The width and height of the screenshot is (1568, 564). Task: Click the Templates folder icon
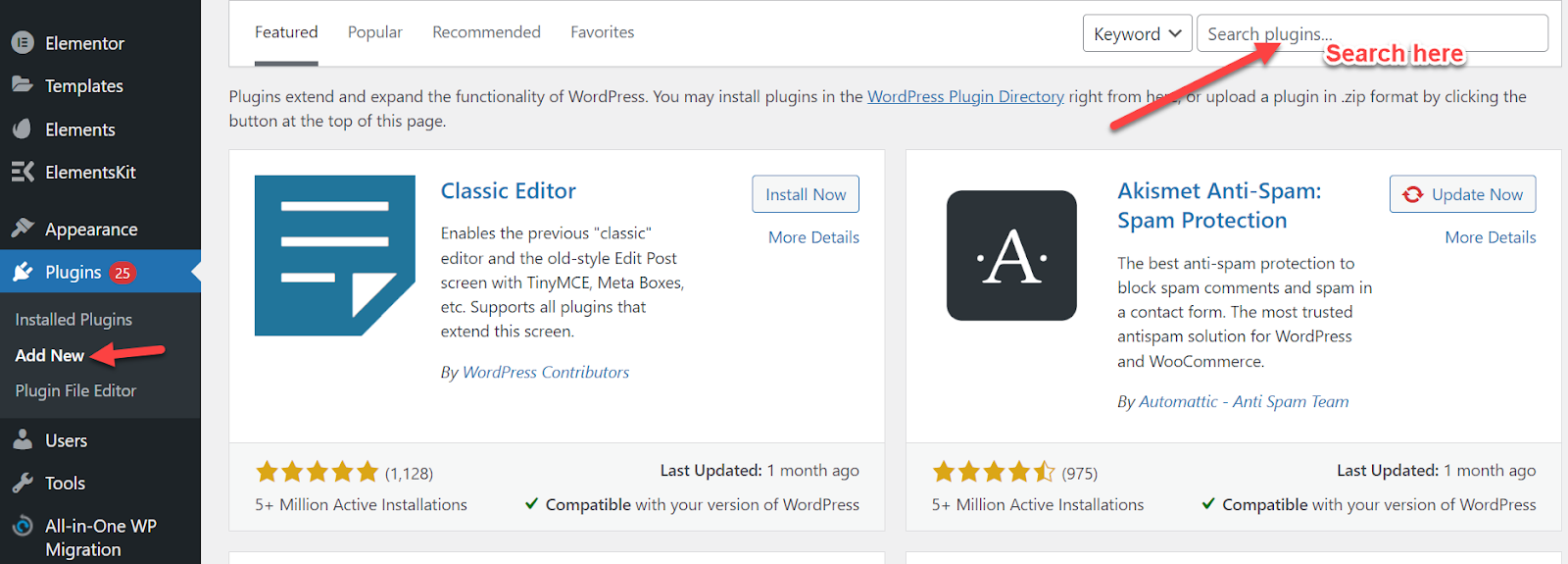pos(23,84)
